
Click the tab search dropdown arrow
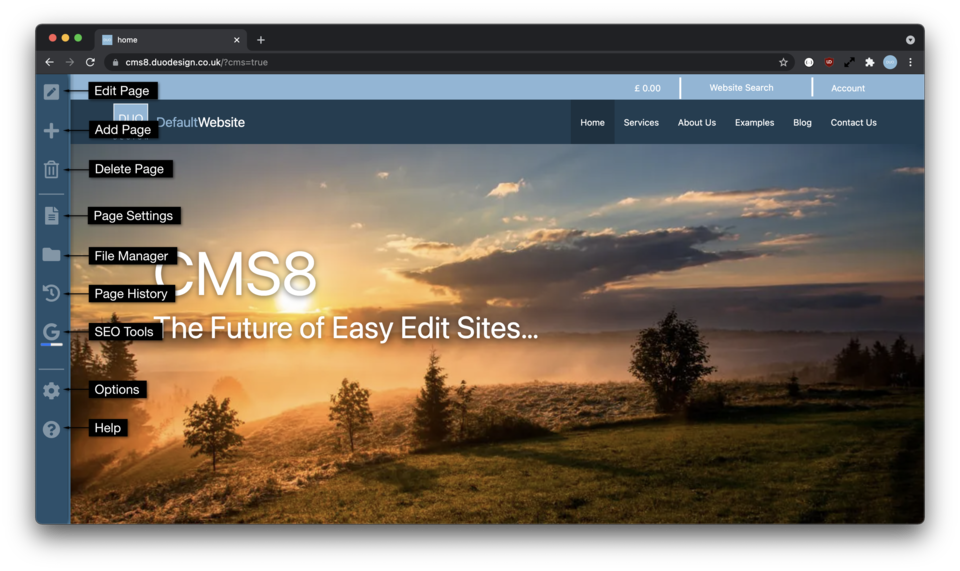(x=910, y=40)
